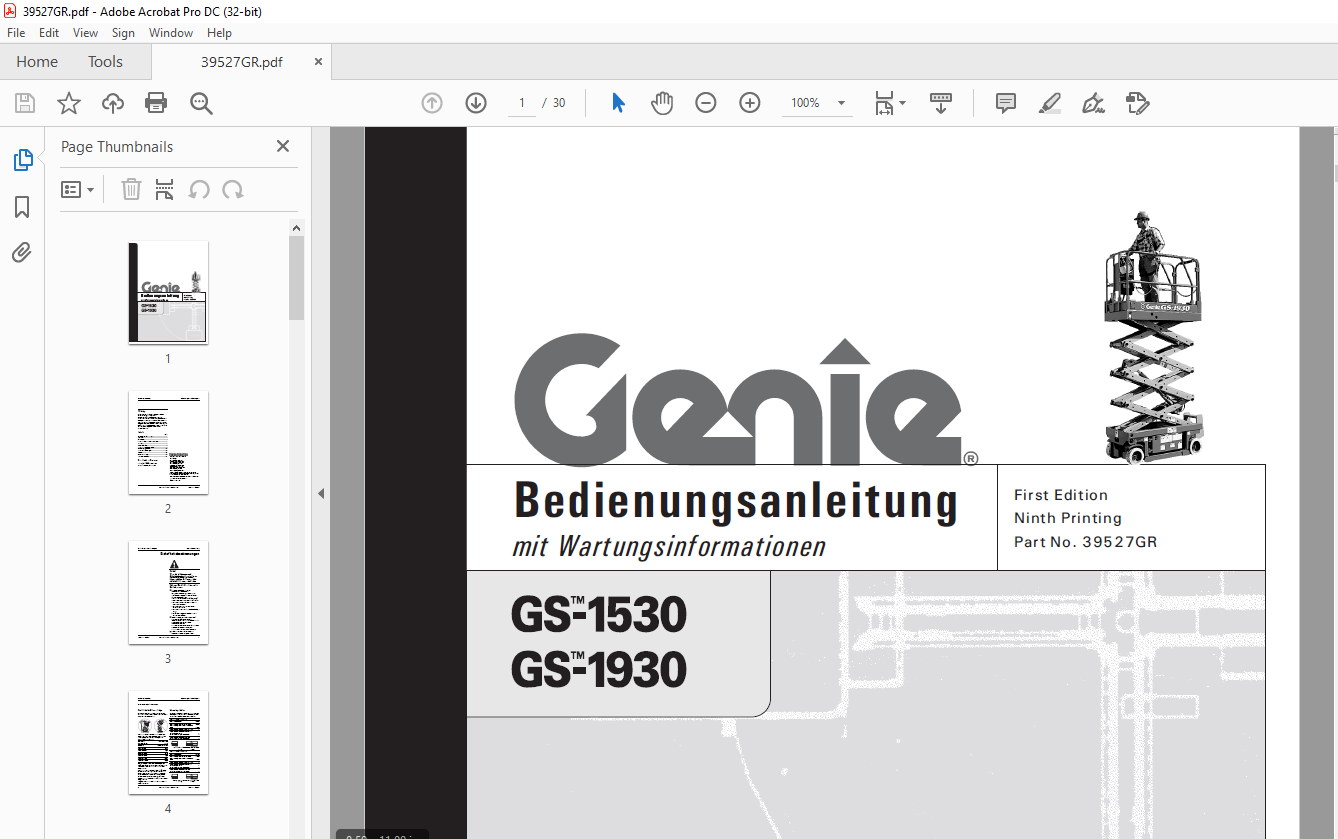Screen dimensions: 1338x839
Task: Open the thumbnail options dropdown menu
Action: pyautogui.click(x=77, y=190)
